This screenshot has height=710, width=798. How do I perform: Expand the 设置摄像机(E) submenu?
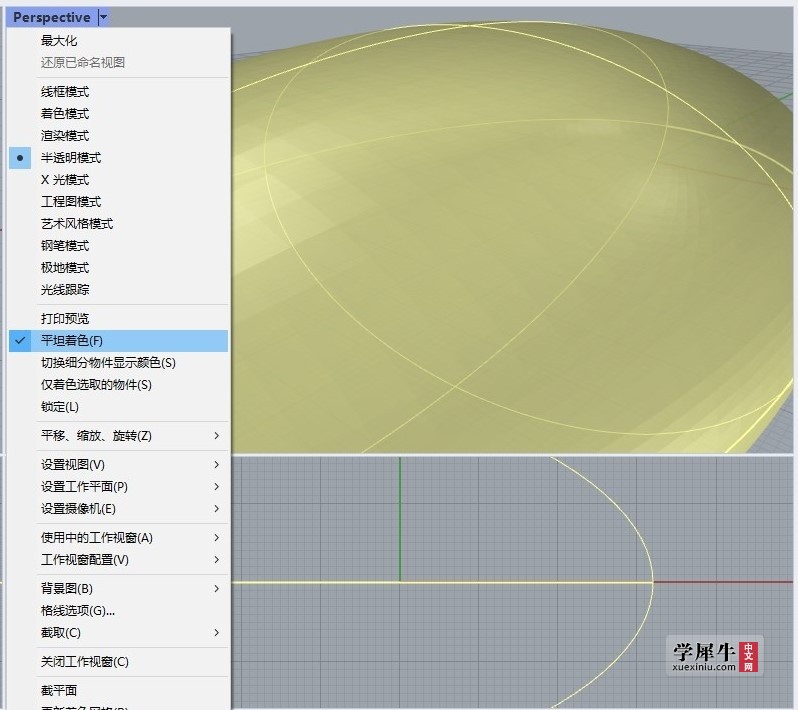pyautogui.click(x=119, y=509)
